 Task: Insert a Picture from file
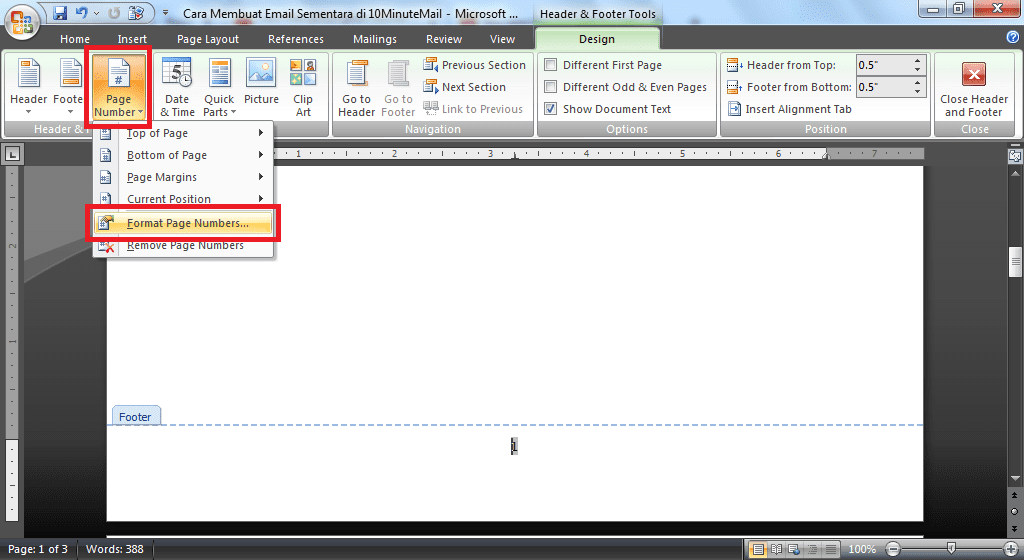[261, 82]
